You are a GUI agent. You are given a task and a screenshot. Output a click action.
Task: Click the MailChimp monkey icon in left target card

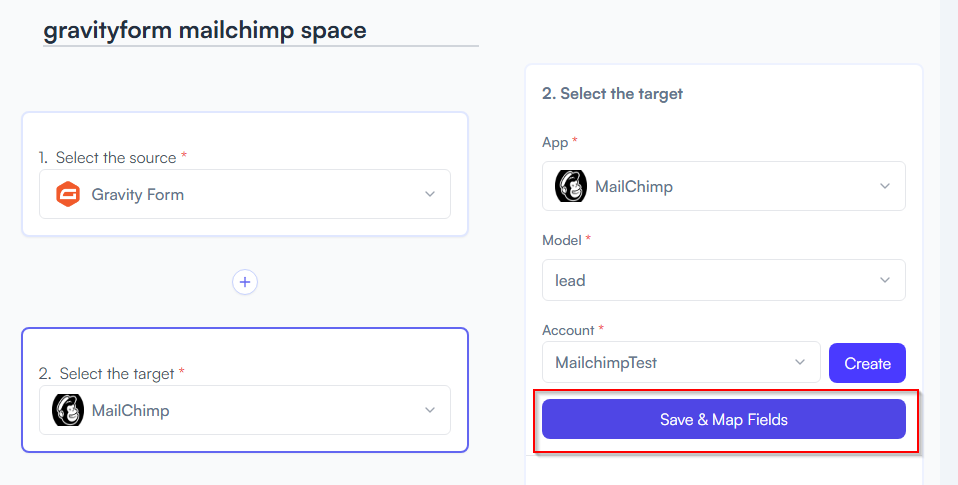pyautogui.click(x=68, y=410)
